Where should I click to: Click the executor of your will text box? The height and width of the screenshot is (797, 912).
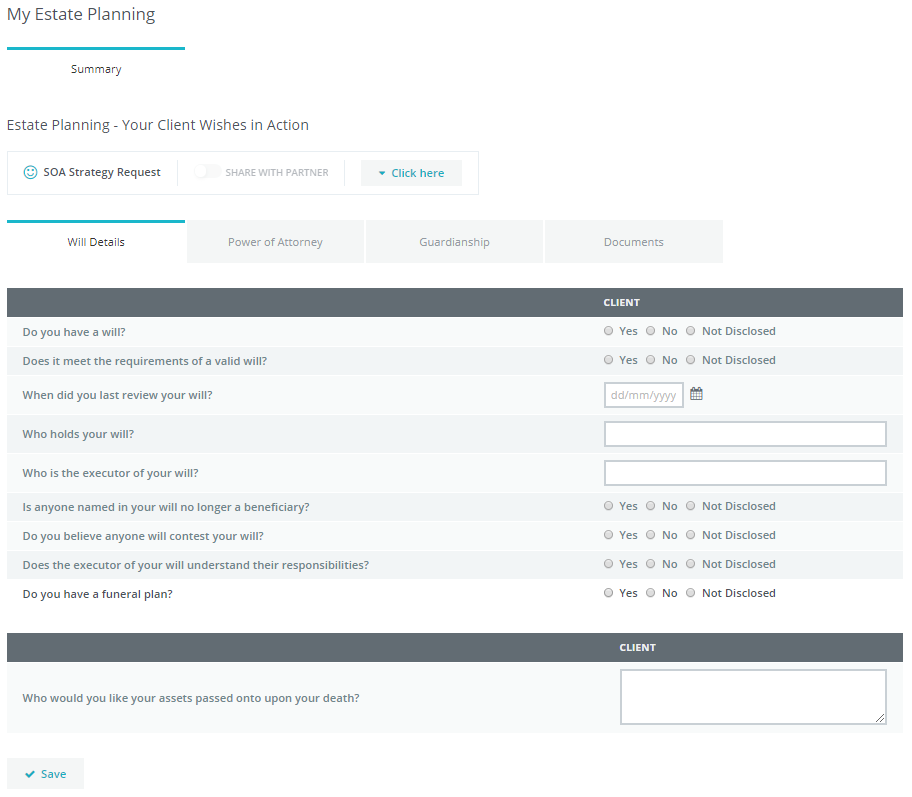click(745, 473)
